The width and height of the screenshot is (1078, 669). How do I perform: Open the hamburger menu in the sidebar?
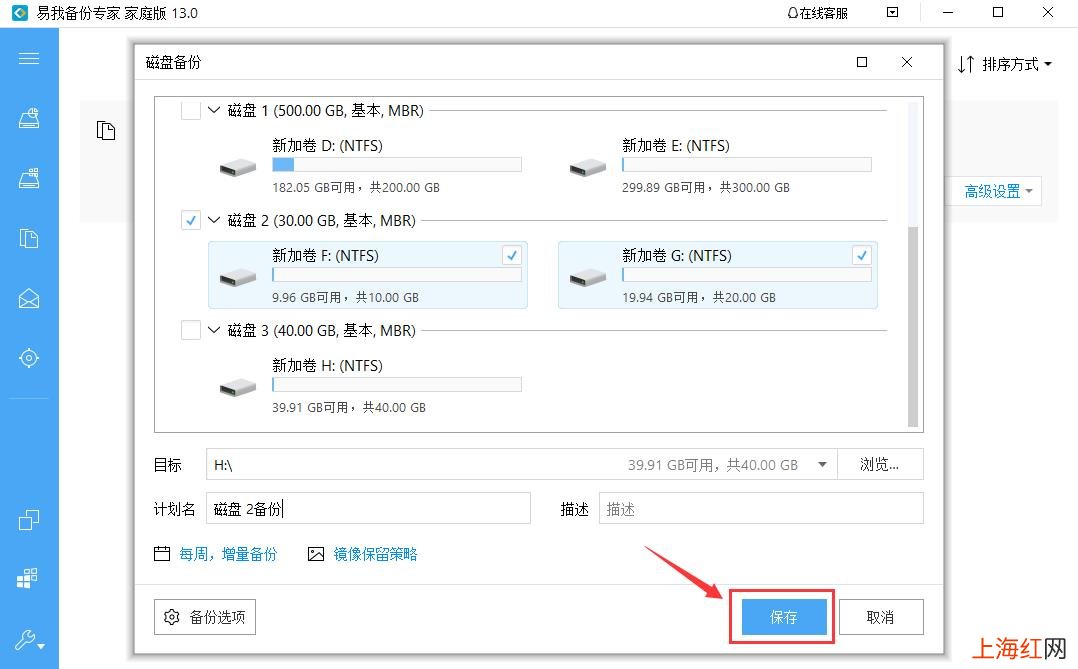[x=29, y=58]
